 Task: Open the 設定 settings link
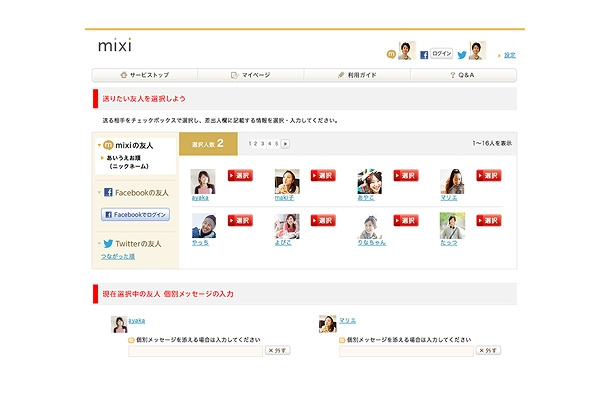[x=510, y=55]
